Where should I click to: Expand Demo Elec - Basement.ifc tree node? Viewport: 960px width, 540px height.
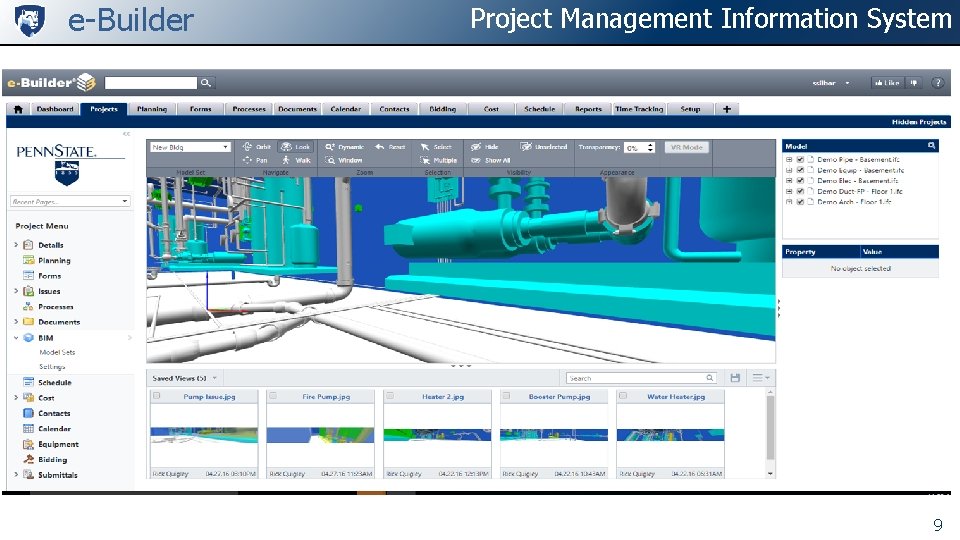click(x=789, y=180)
